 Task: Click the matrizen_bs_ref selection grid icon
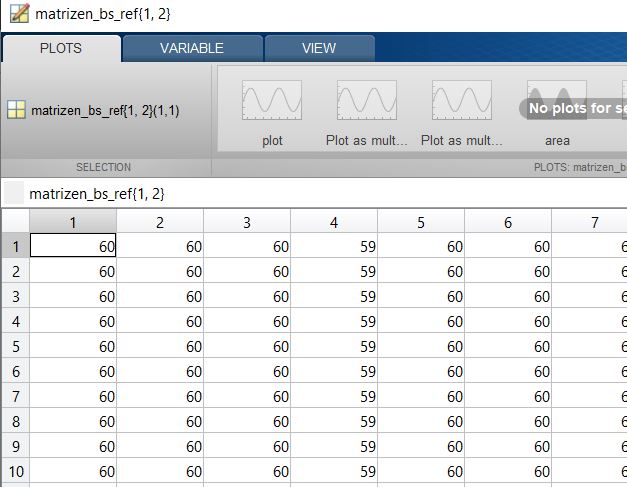[x=17, y=110]
